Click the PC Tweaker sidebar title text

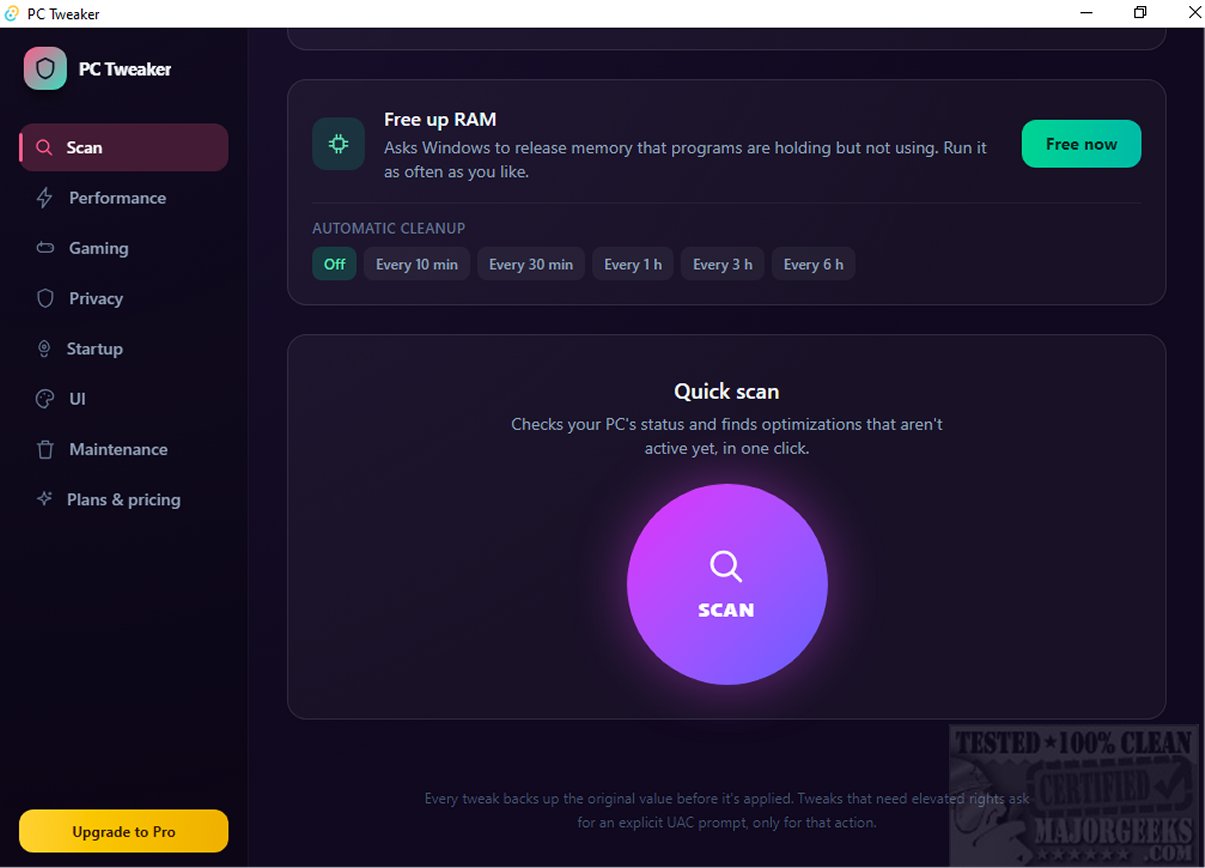point(125,69)
